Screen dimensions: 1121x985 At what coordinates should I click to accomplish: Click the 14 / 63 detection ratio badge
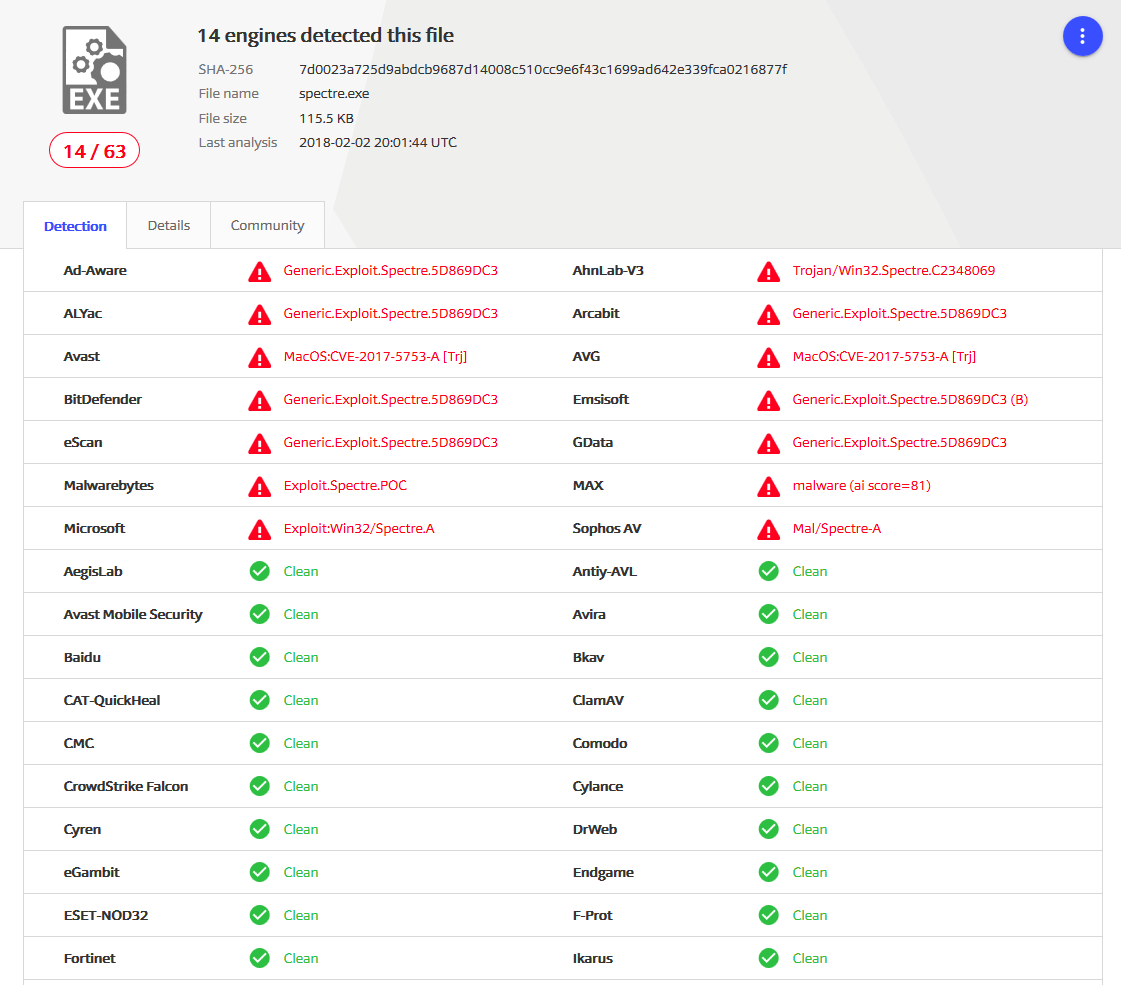[x=94, y=151]
